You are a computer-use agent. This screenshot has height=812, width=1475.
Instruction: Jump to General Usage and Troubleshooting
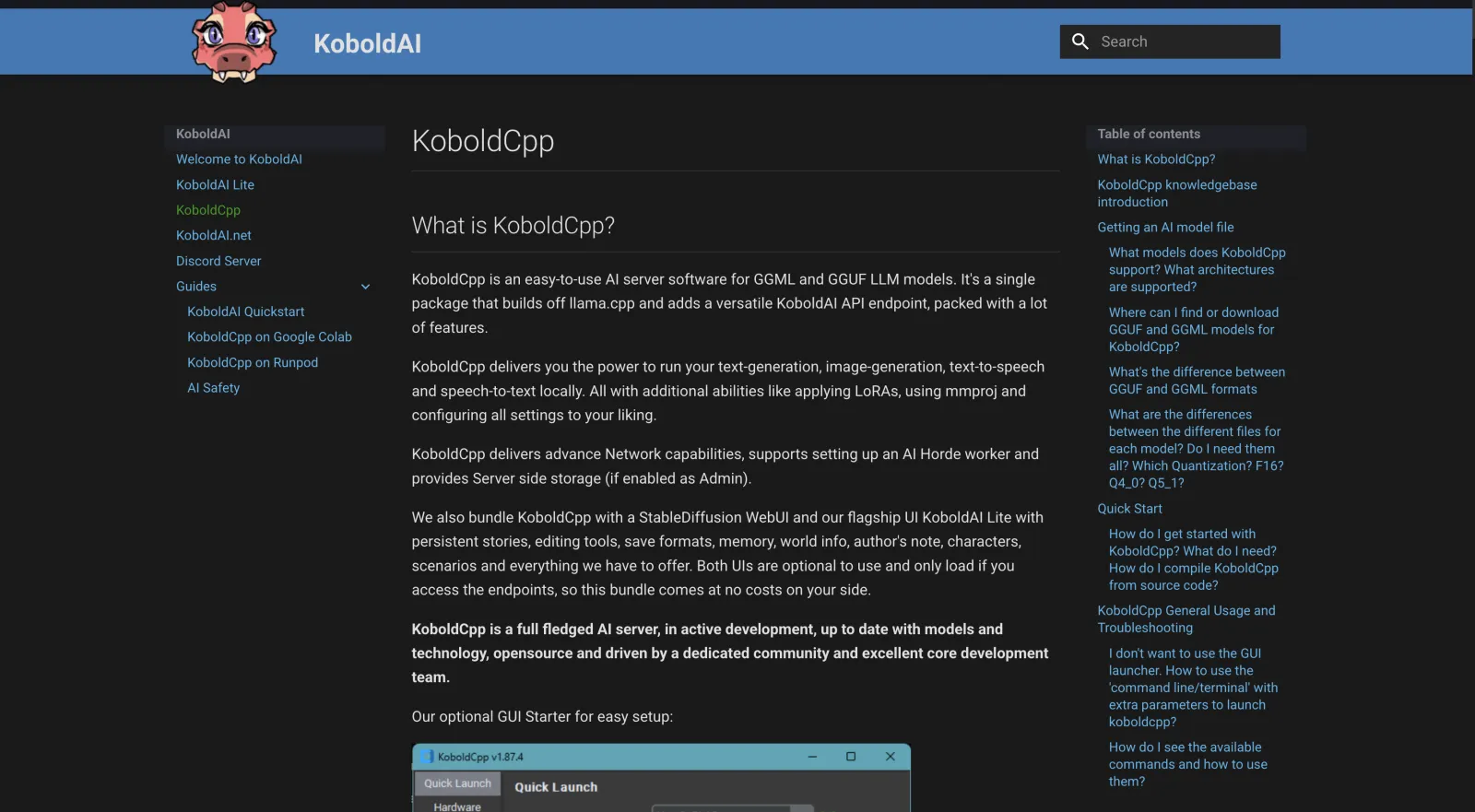coord(1186,619)
